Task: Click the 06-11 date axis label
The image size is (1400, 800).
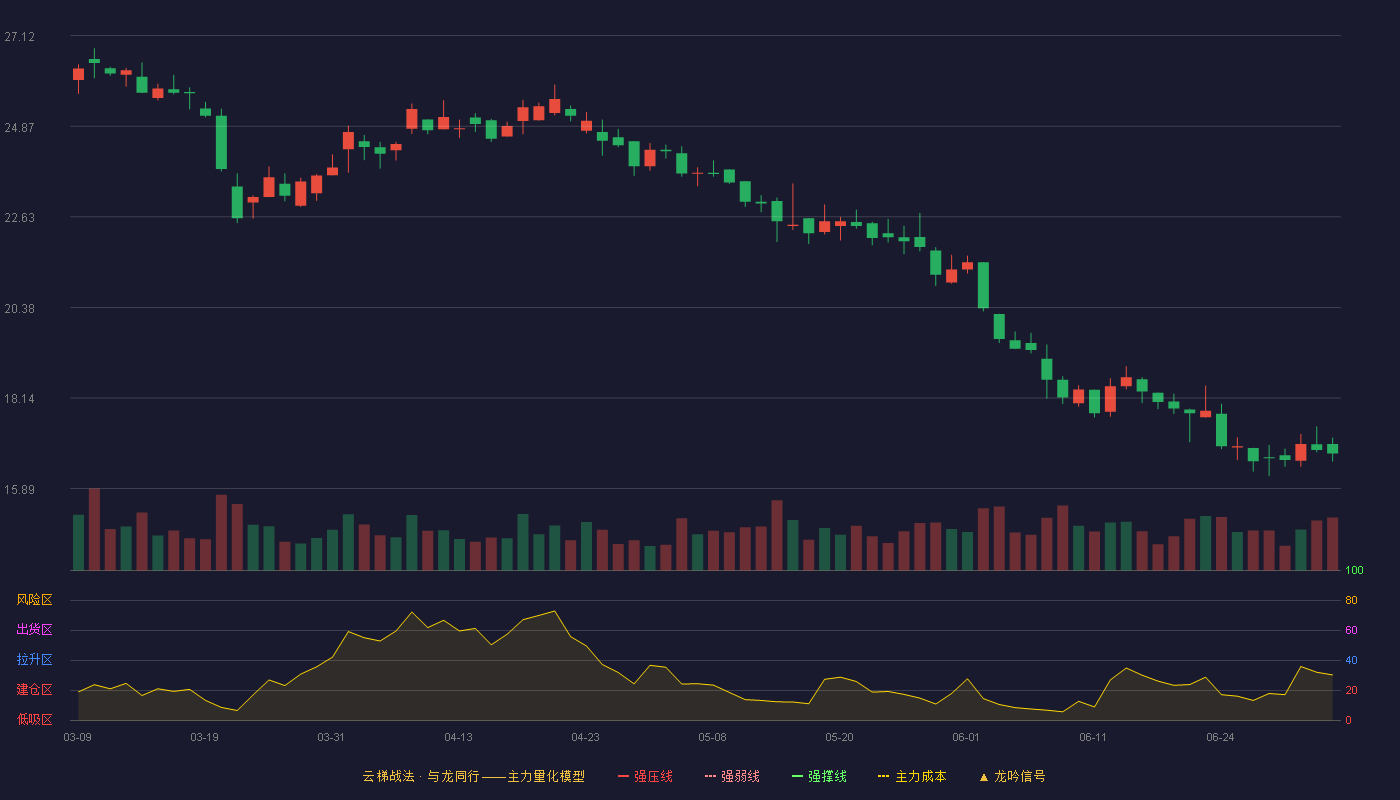Action: [1093, 737]
